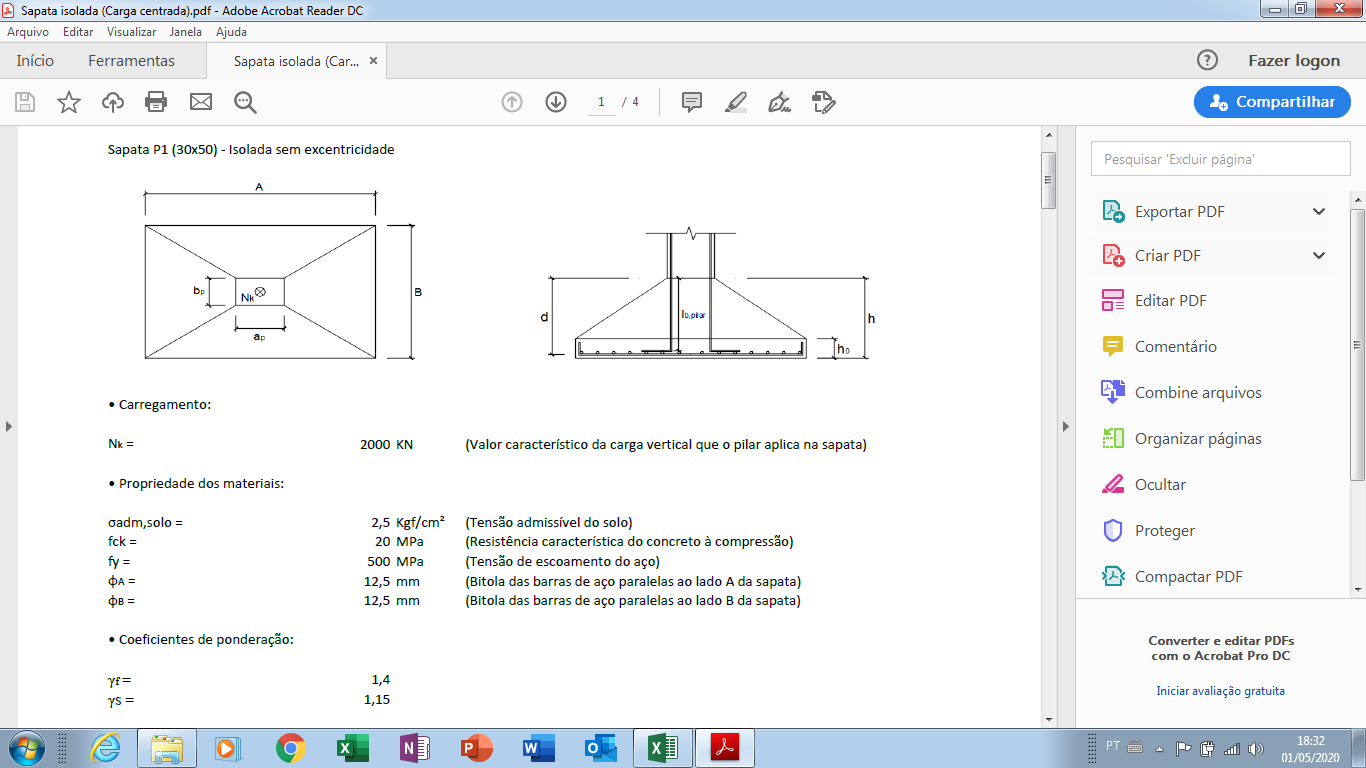Close the Sapata isolada document tab
This screenshot has height=768, width=1366.
click(374, 61)
